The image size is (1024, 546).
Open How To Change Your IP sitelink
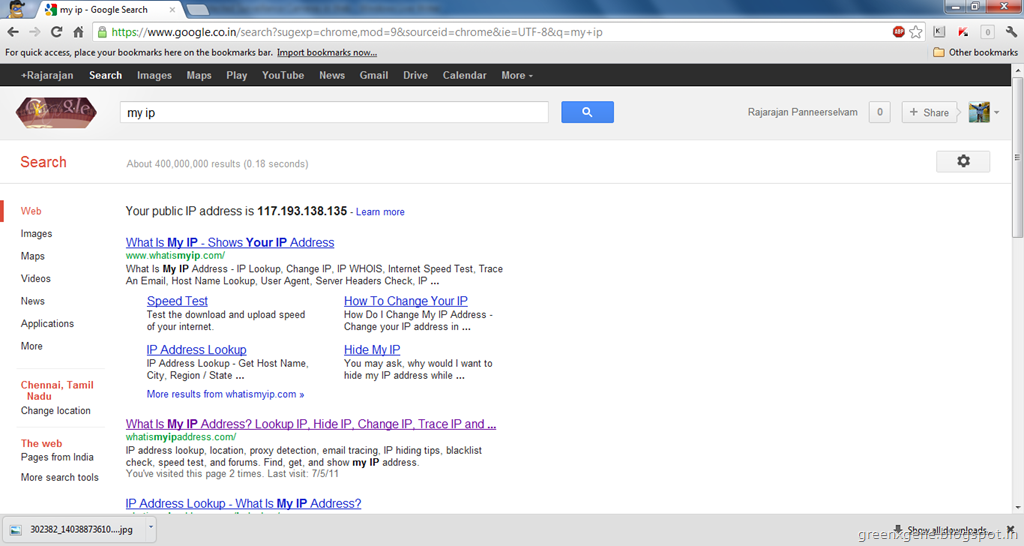pos(406,301)
